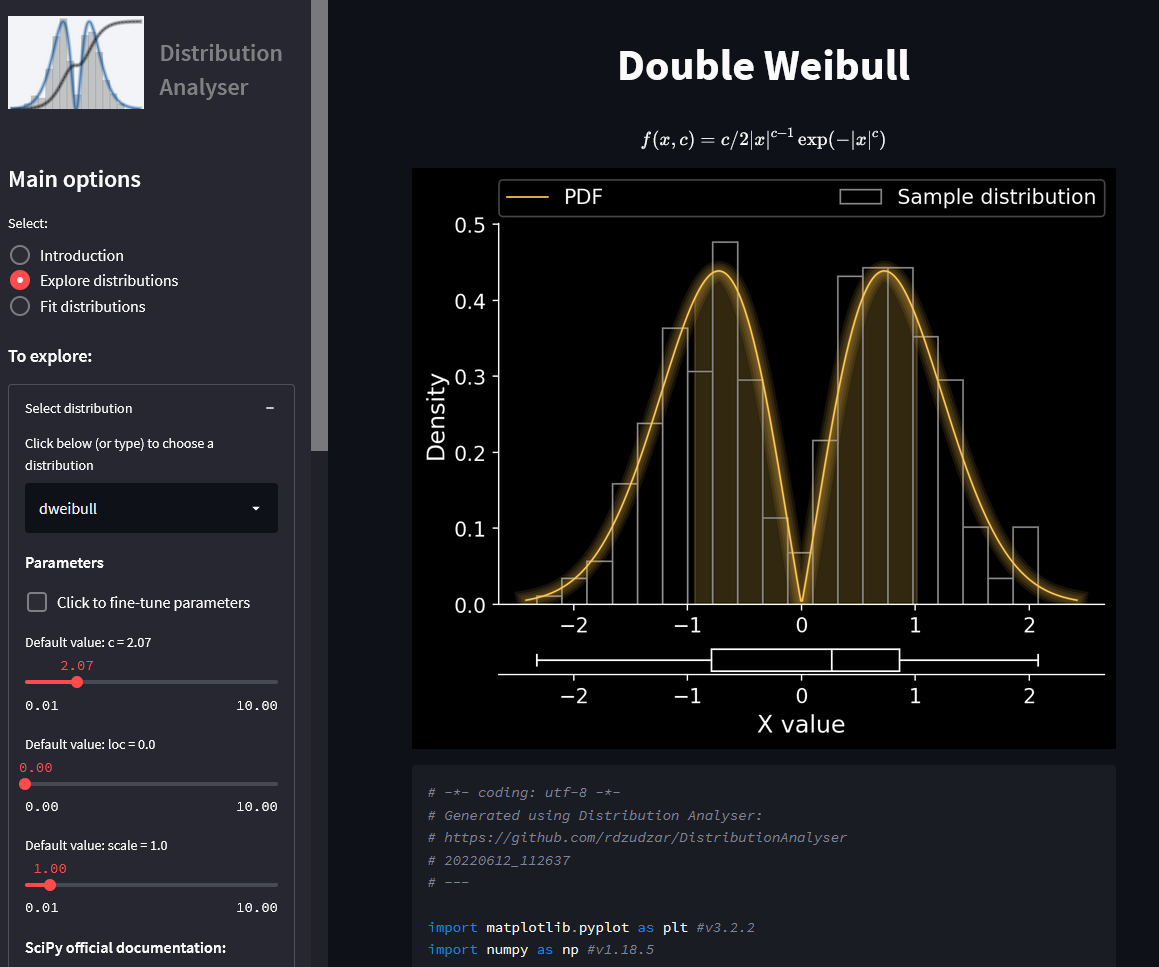Click the sidebar vertical scrollbar
The width and height of the screenshot is (1159, 967).
tap(319, 225)
